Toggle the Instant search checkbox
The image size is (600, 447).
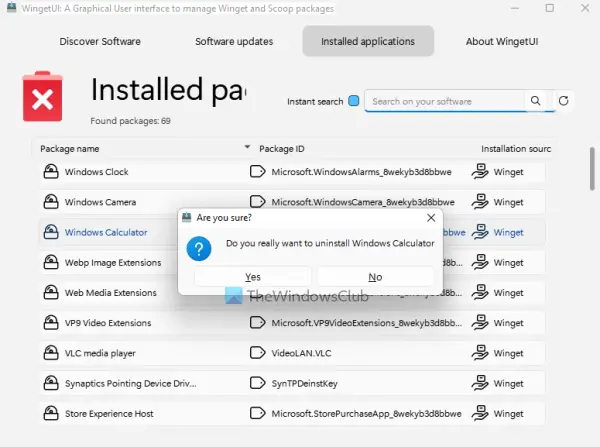pos(354,101)
